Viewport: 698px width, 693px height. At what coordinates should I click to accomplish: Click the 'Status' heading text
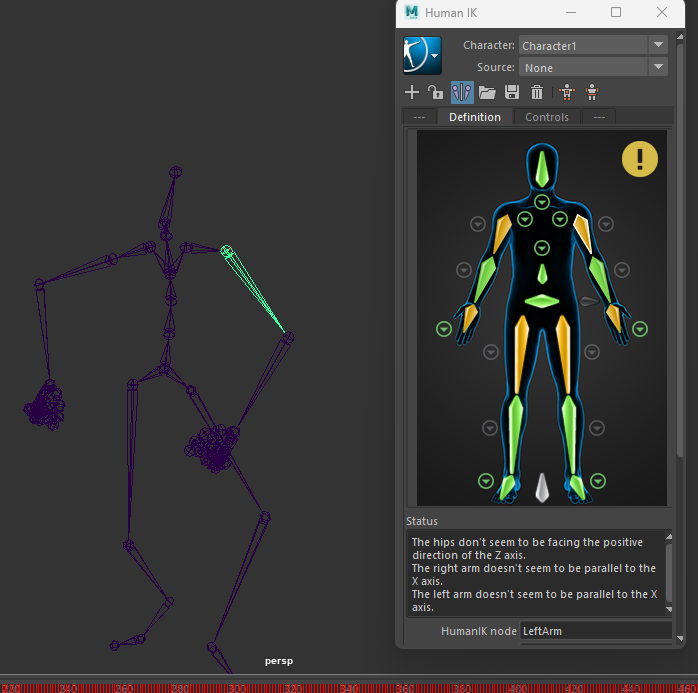pyautogui.click(x=422, y=521)
